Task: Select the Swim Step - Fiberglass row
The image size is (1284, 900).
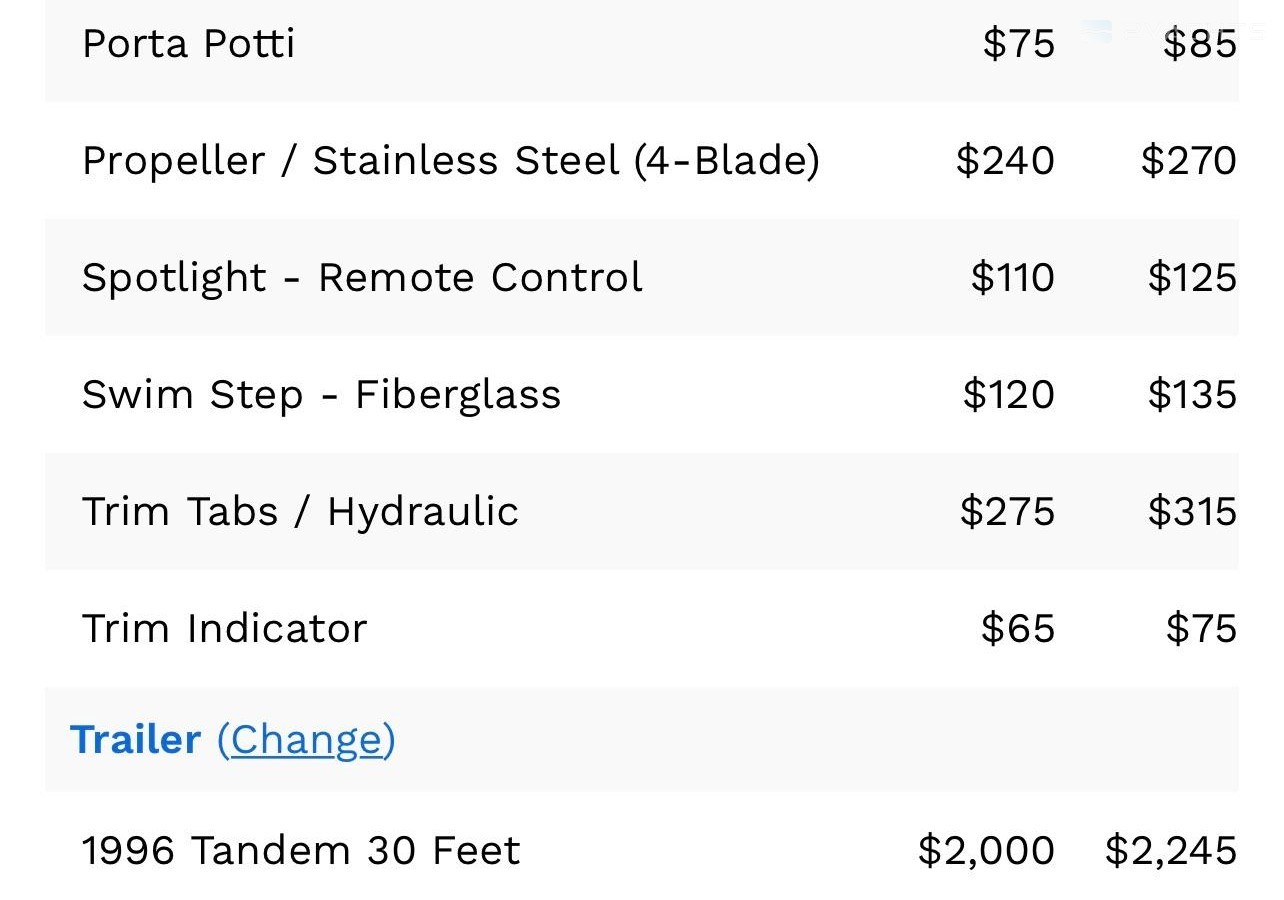Action: pyautogui.click(x=642, y=394)
